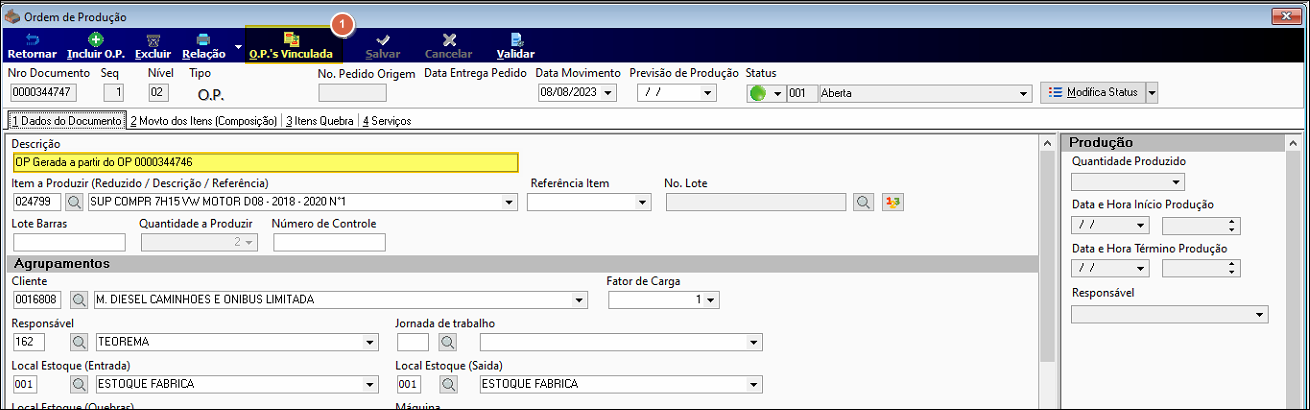This screenshot has width=1310, height=410.
Task: Click the item code field 024799
Action: point(37,202)
